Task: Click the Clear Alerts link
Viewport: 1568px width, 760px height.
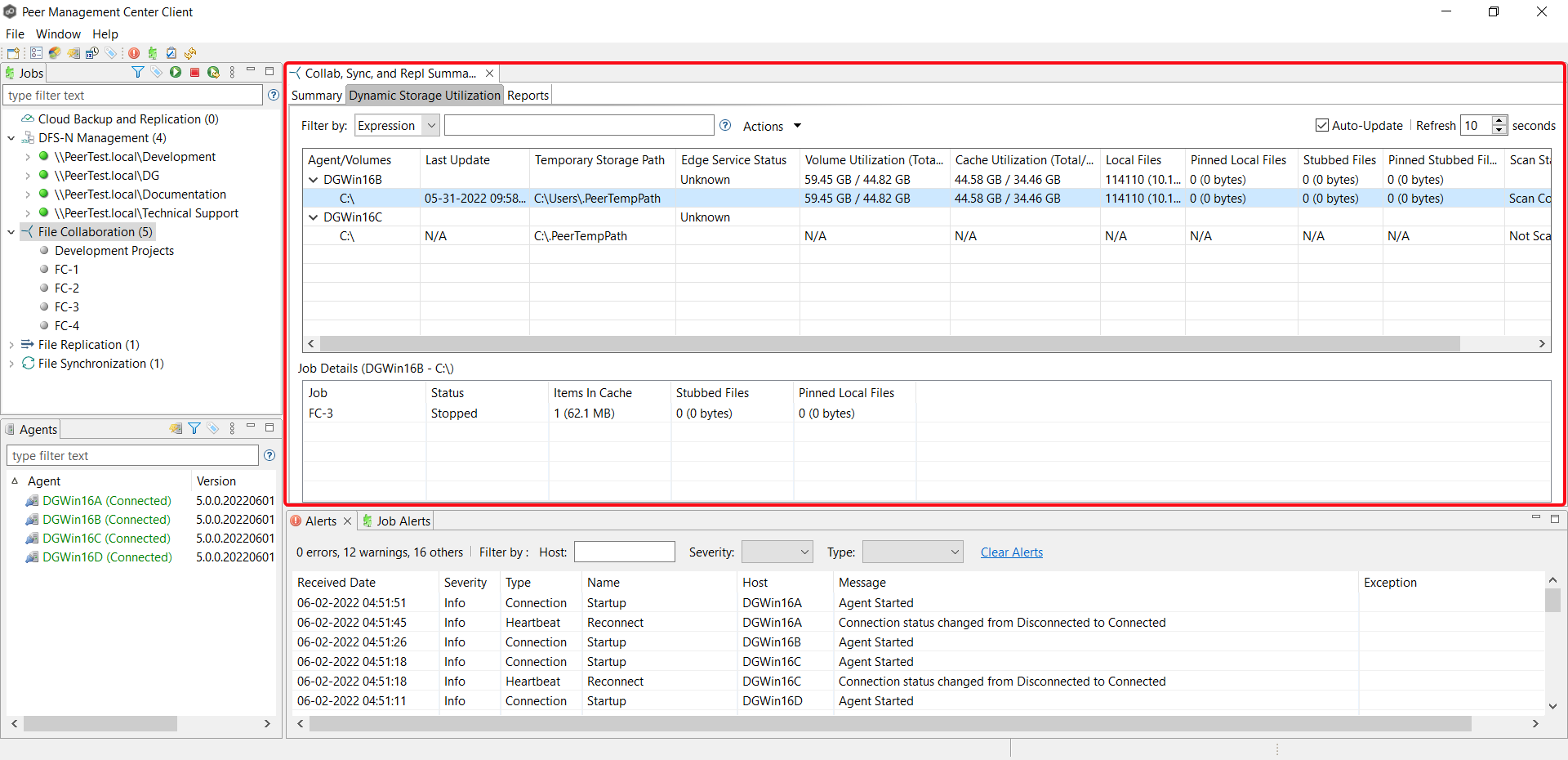Action: pos(1011,552)
